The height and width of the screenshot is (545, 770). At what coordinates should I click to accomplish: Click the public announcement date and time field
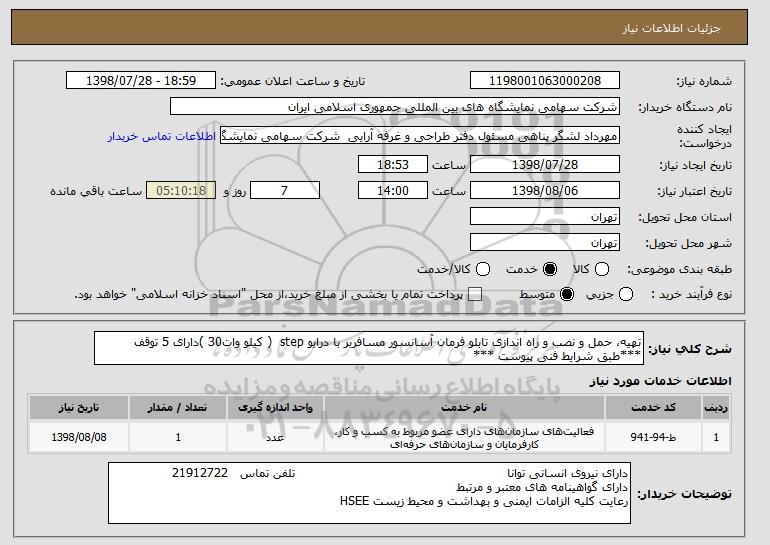tap(141, 81)
